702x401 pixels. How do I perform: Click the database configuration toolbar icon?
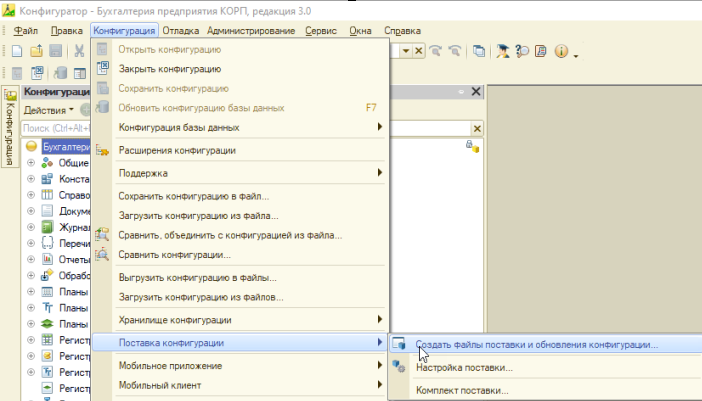[x=60, y=73]
